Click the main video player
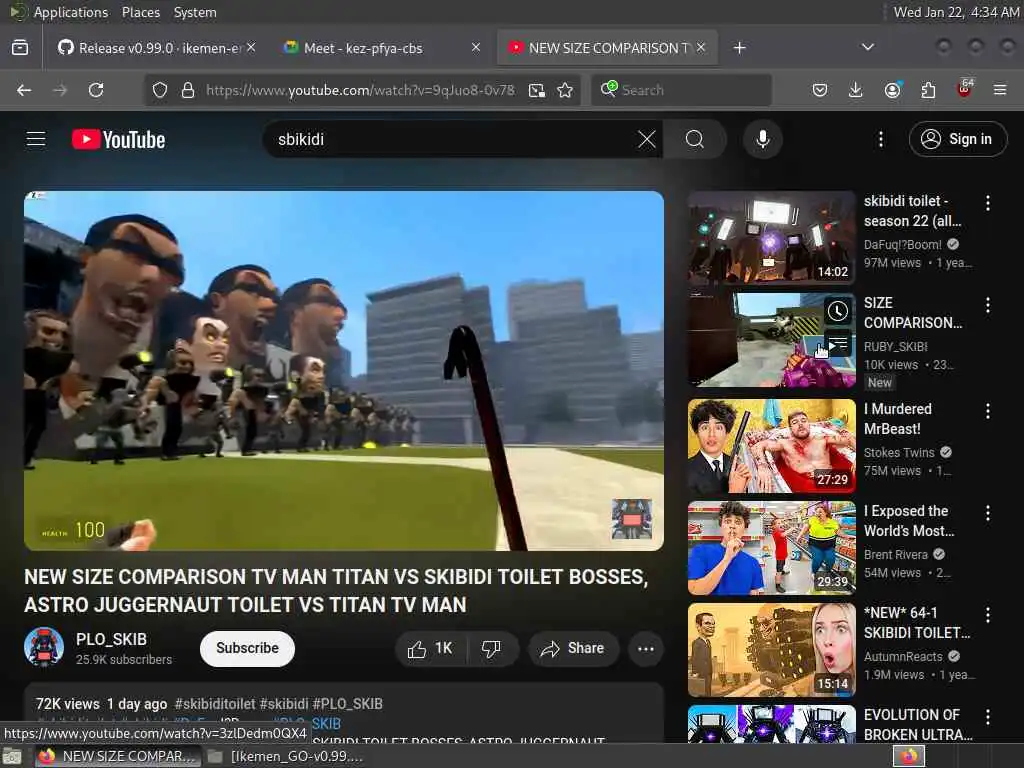Viewport: 1024px width, 768px height. [x=344, y=370]
